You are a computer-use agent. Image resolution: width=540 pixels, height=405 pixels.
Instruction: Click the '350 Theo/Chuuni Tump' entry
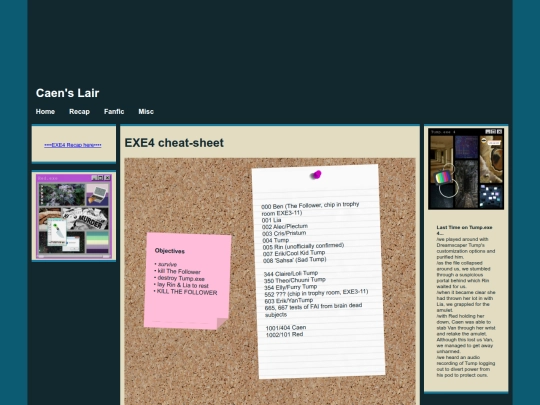(x=295, y=280)
